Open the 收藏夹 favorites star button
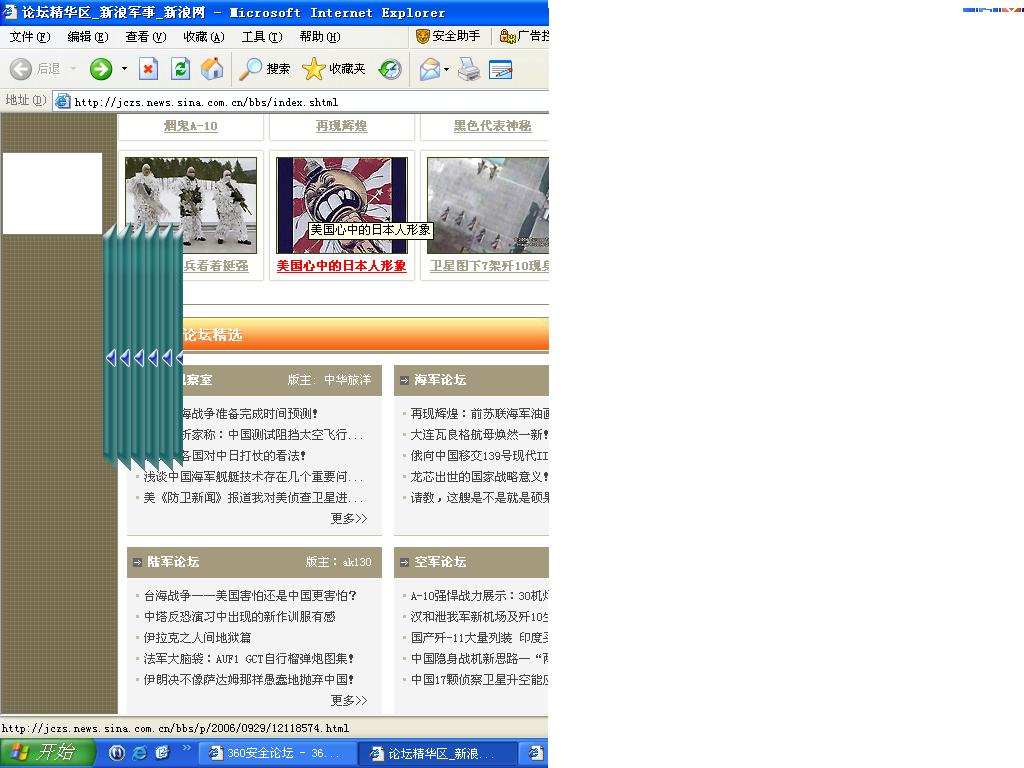 click(334, 69)
